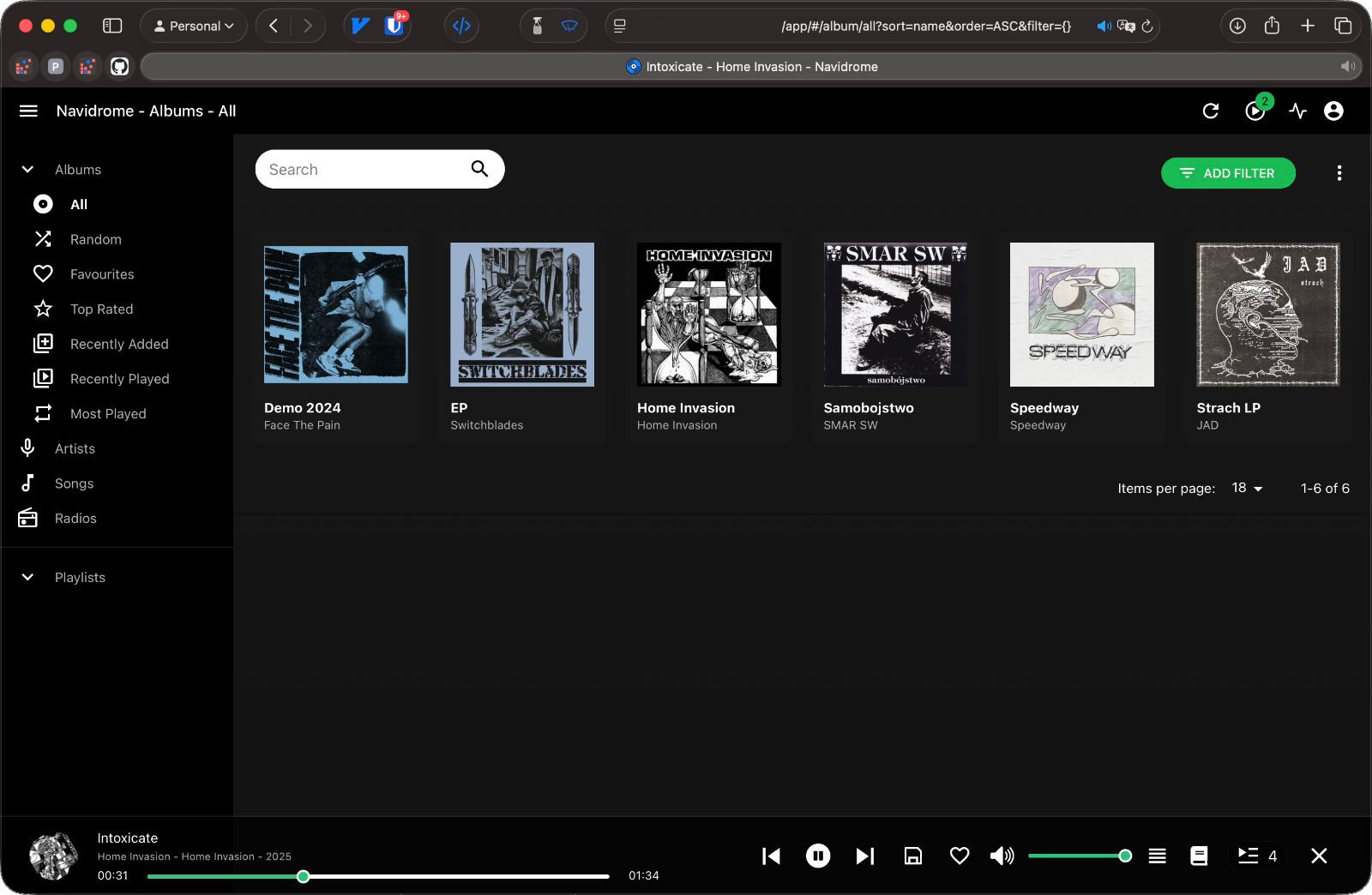Save the play queue as playlist
1372x895 pixels.
click(913, 856)
